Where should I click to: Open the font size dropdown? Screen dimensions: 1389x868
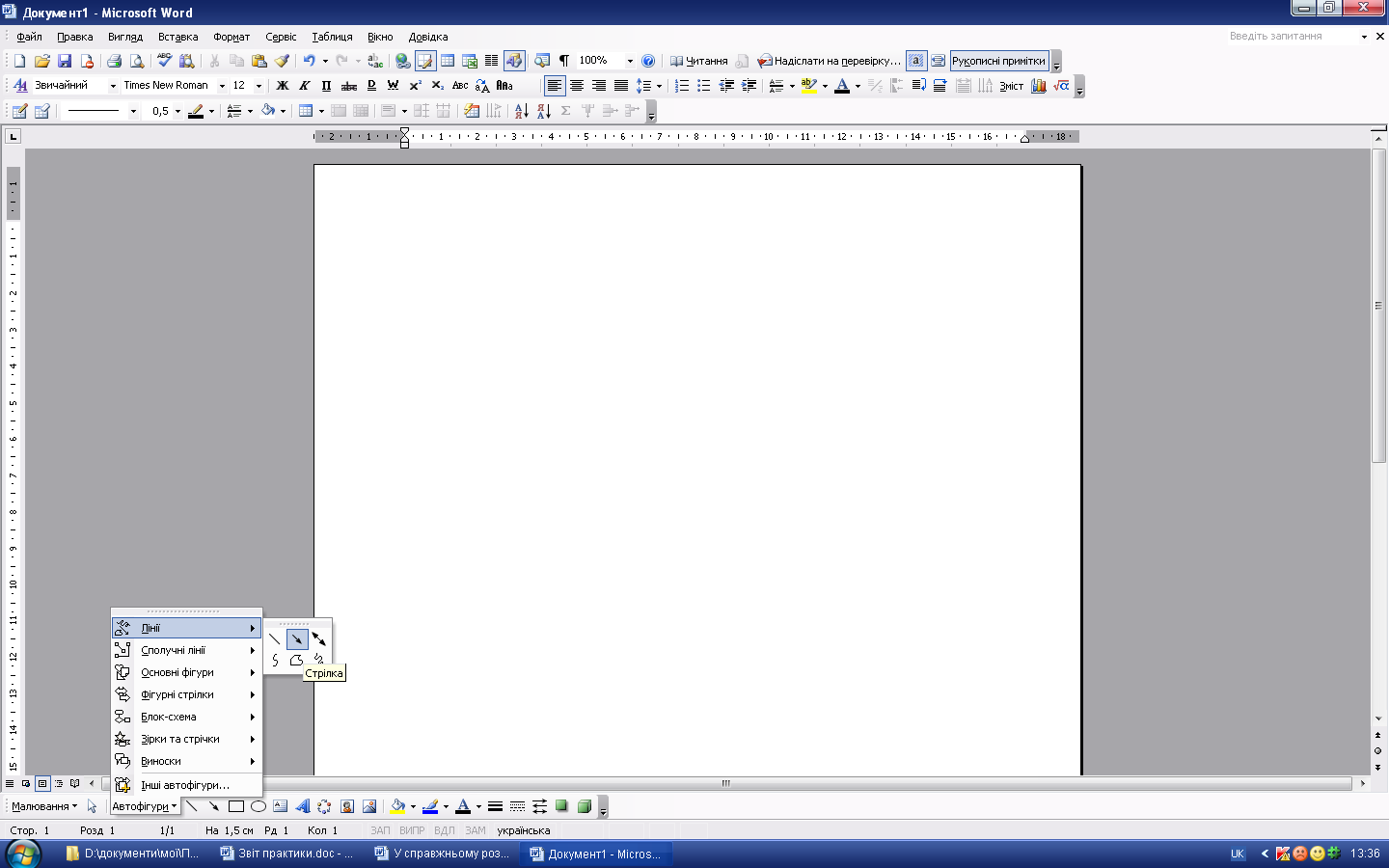pos(259,86)
